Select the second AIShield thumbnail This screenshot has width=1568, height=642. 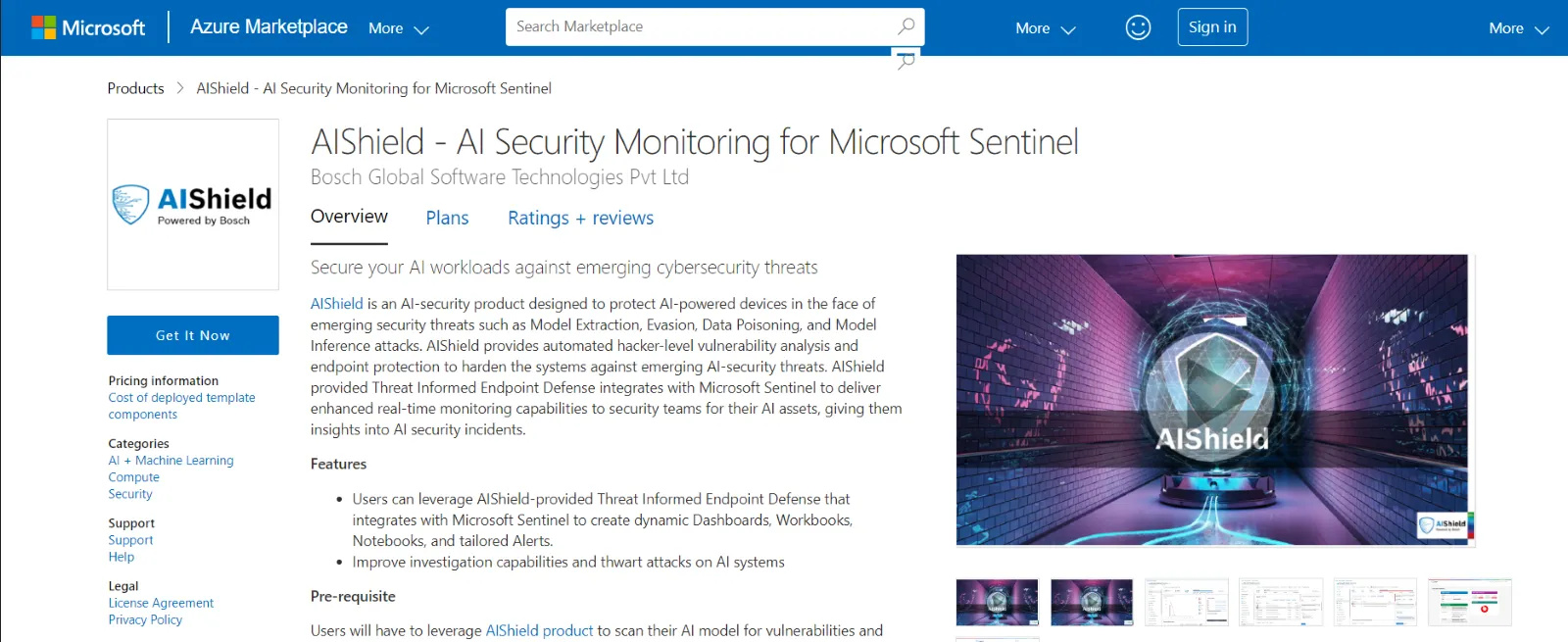[1092, 602]
